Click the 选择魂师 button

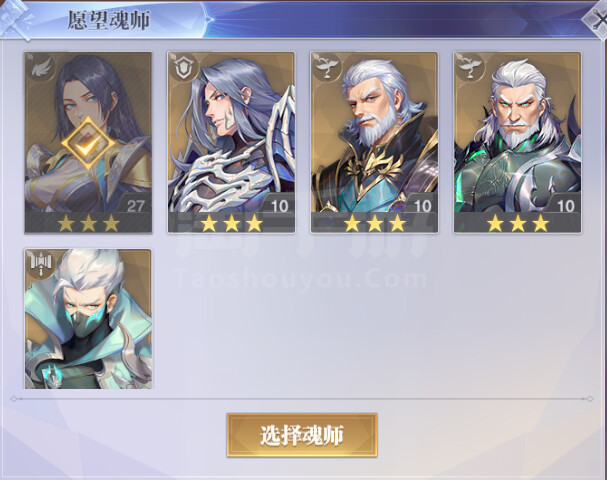tap(302, 435)
